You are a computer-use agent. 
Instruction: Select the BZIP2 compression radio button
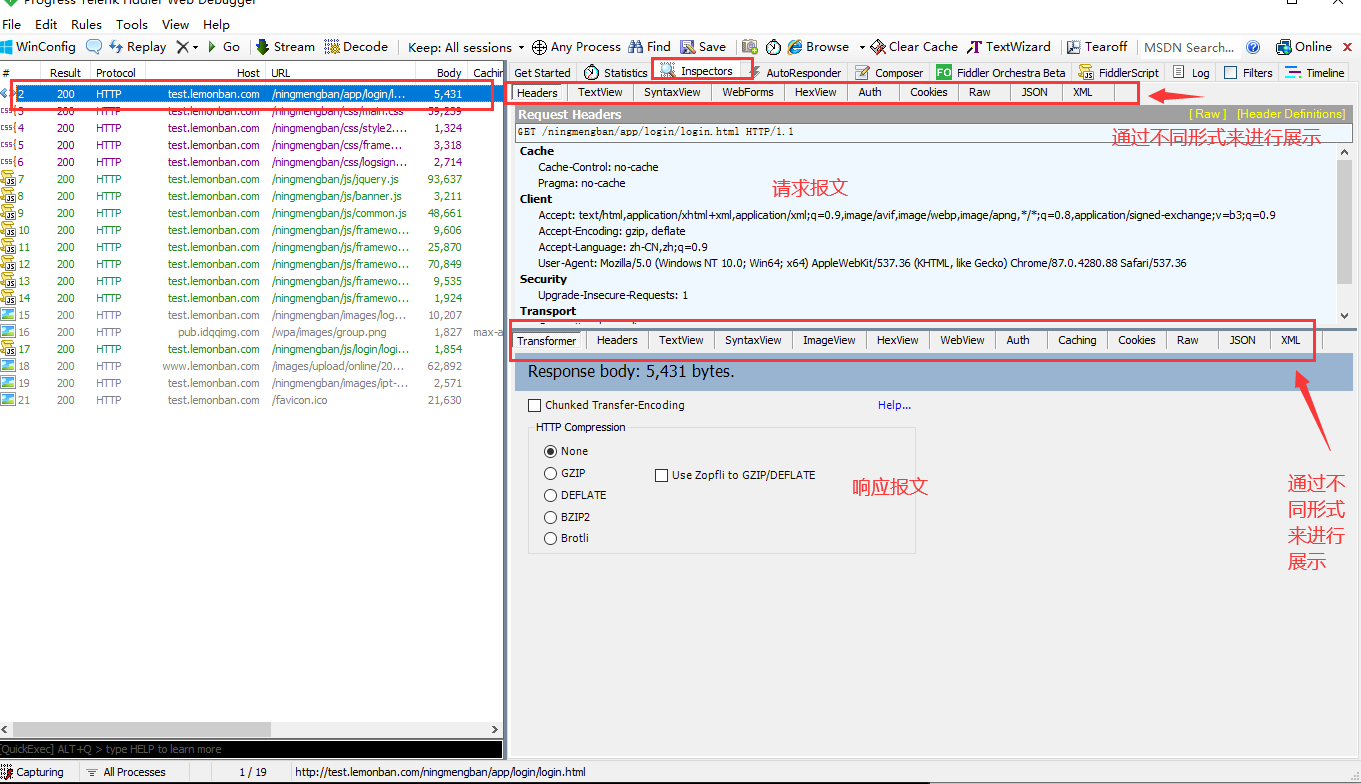click(x=550, y=517)
